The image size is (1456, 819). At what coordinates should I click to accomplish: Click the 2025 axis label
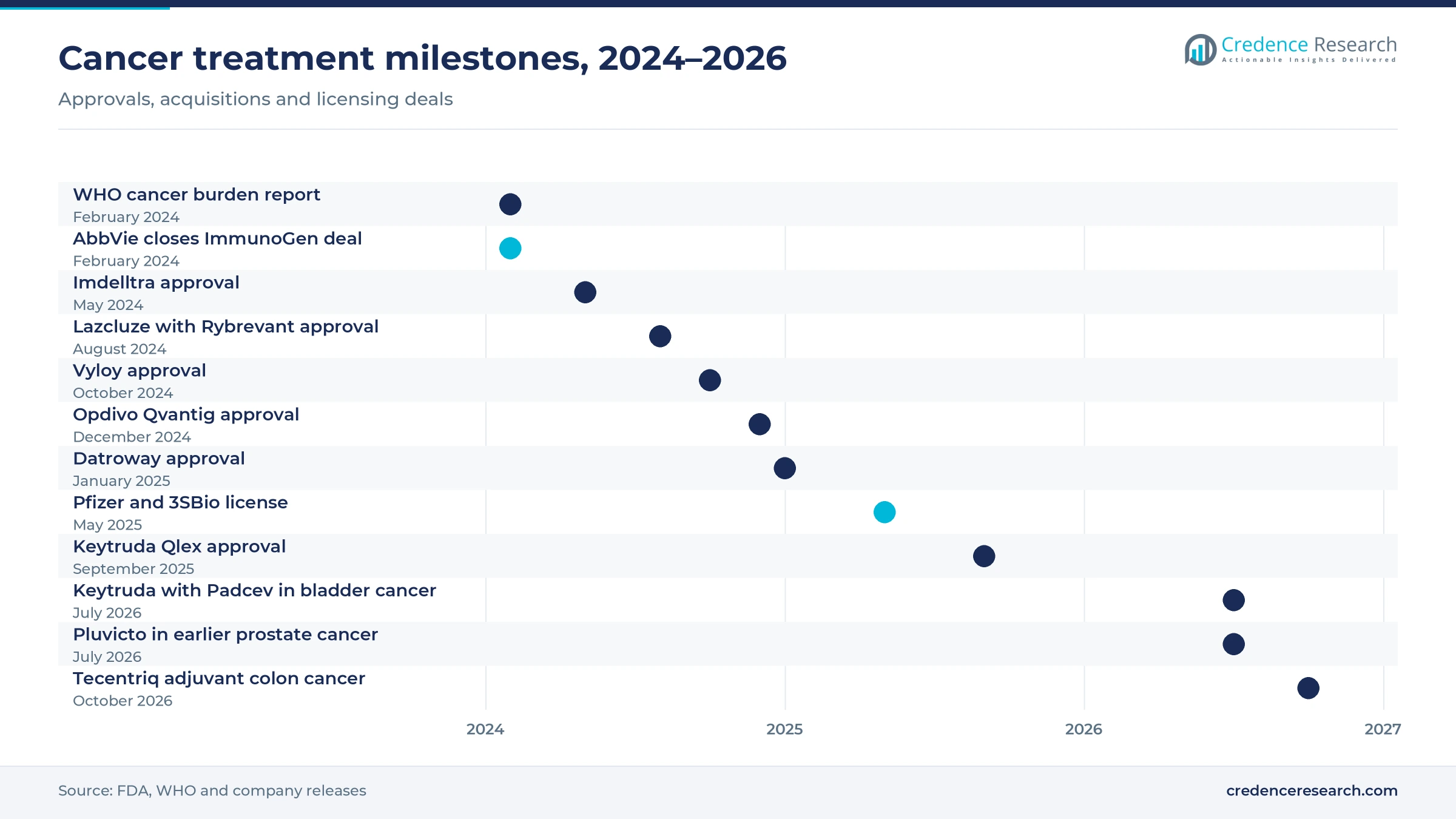pos(784,729)
